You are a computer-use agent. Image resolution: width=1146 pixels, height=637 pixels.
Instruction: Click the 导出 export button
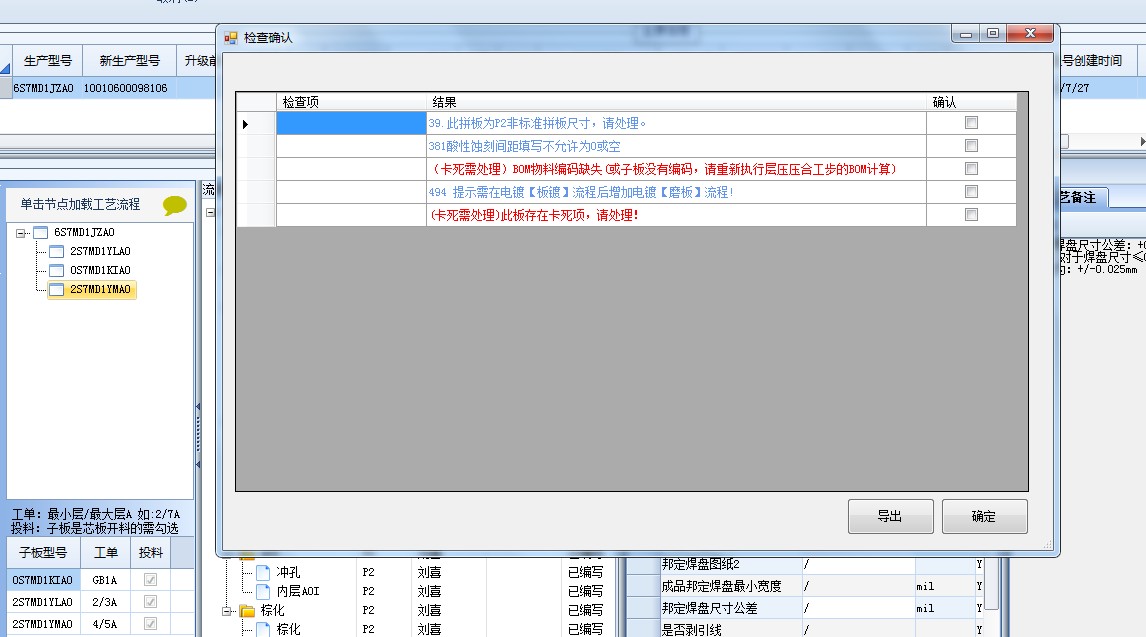(890, 516)
